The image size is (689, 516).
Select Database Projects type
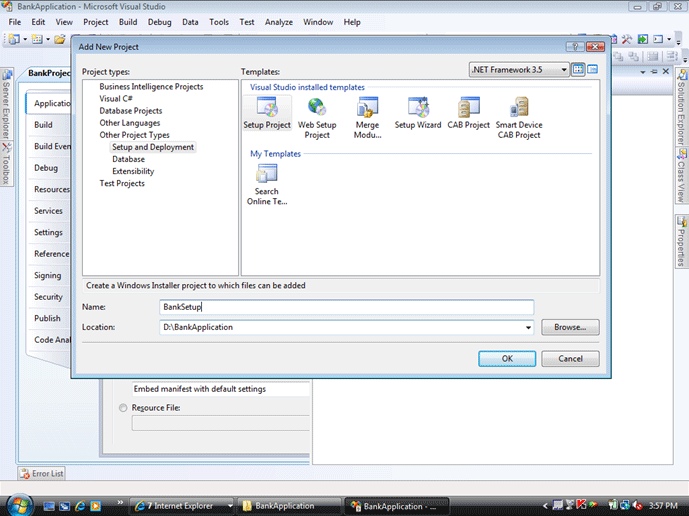(x=131, y=111)
